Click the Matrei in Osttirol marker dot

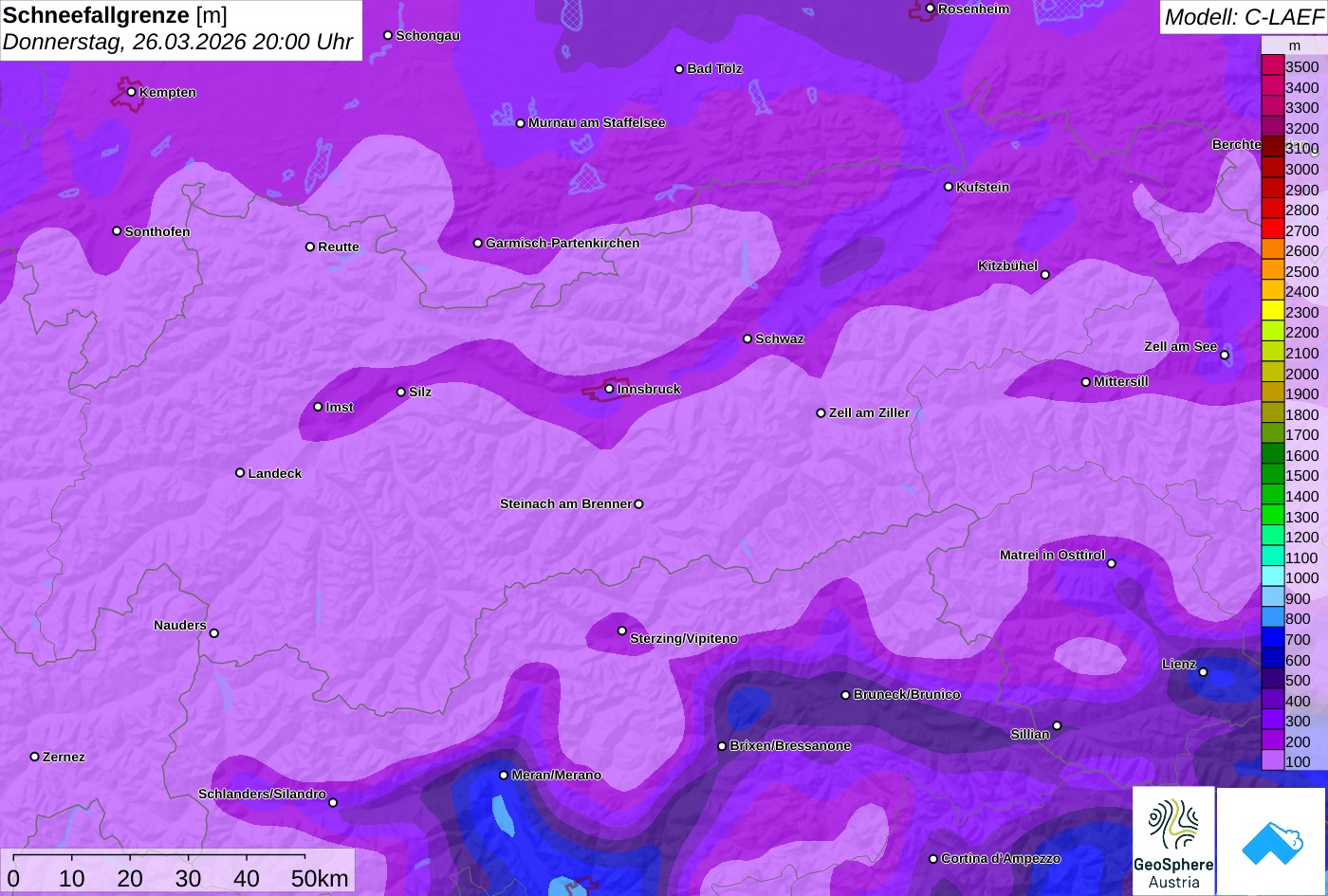click(x=1111, y=563)
